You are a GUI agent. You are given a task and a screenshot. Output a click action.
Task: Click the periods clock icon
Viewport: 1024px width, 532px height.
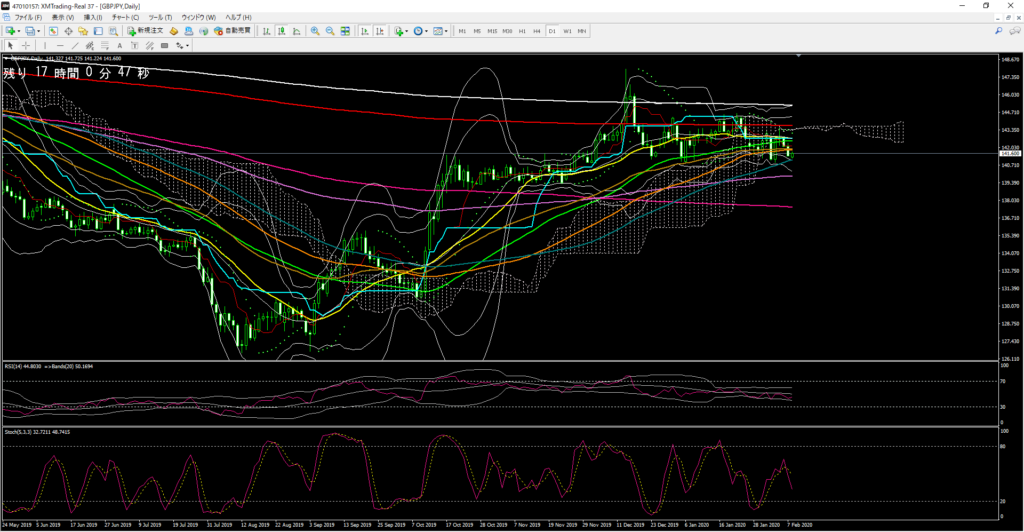point(418,31)
